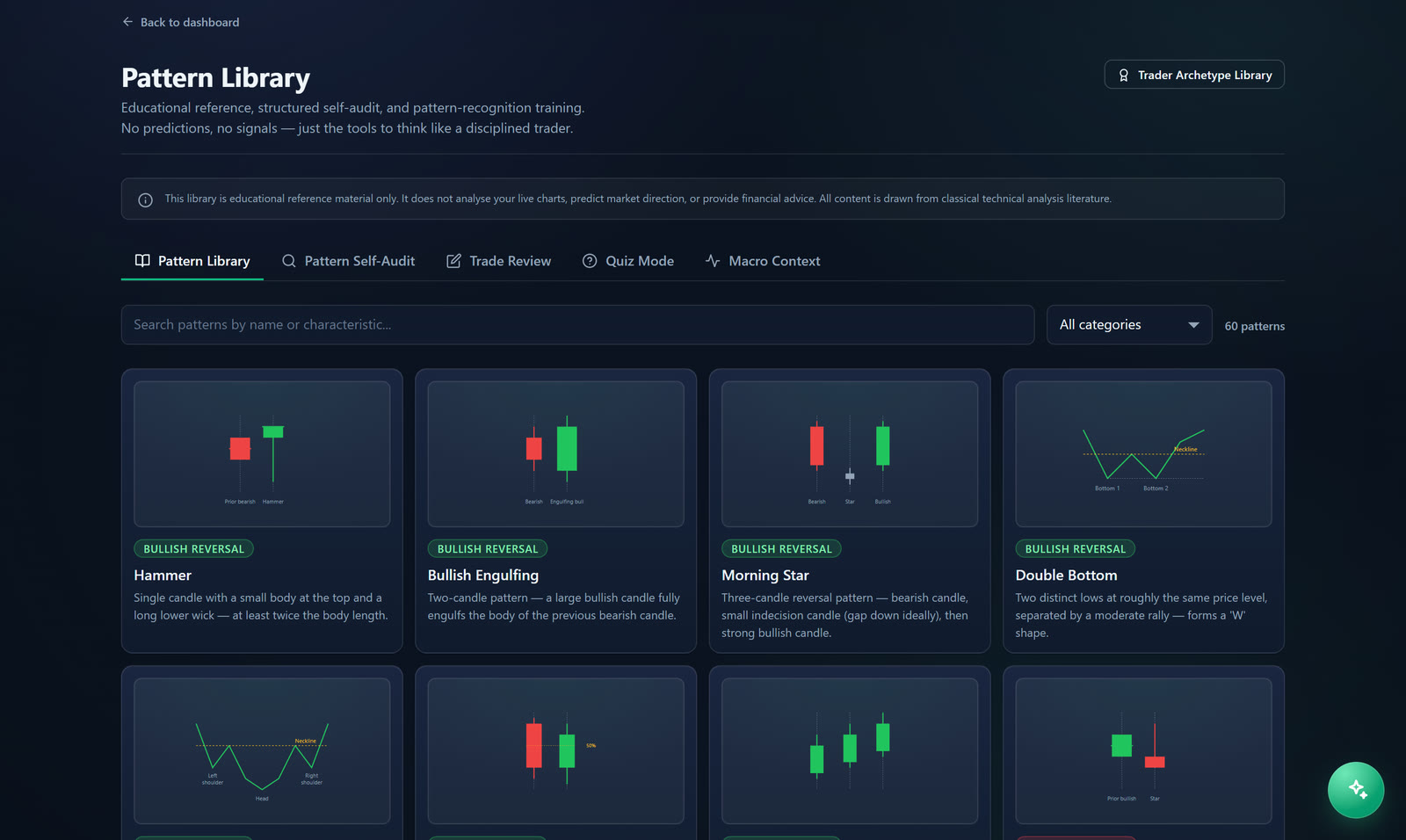Open the head and shoulders neckline thumbnail
Viewport: 1406px width, 840px height.
(262, 751)
